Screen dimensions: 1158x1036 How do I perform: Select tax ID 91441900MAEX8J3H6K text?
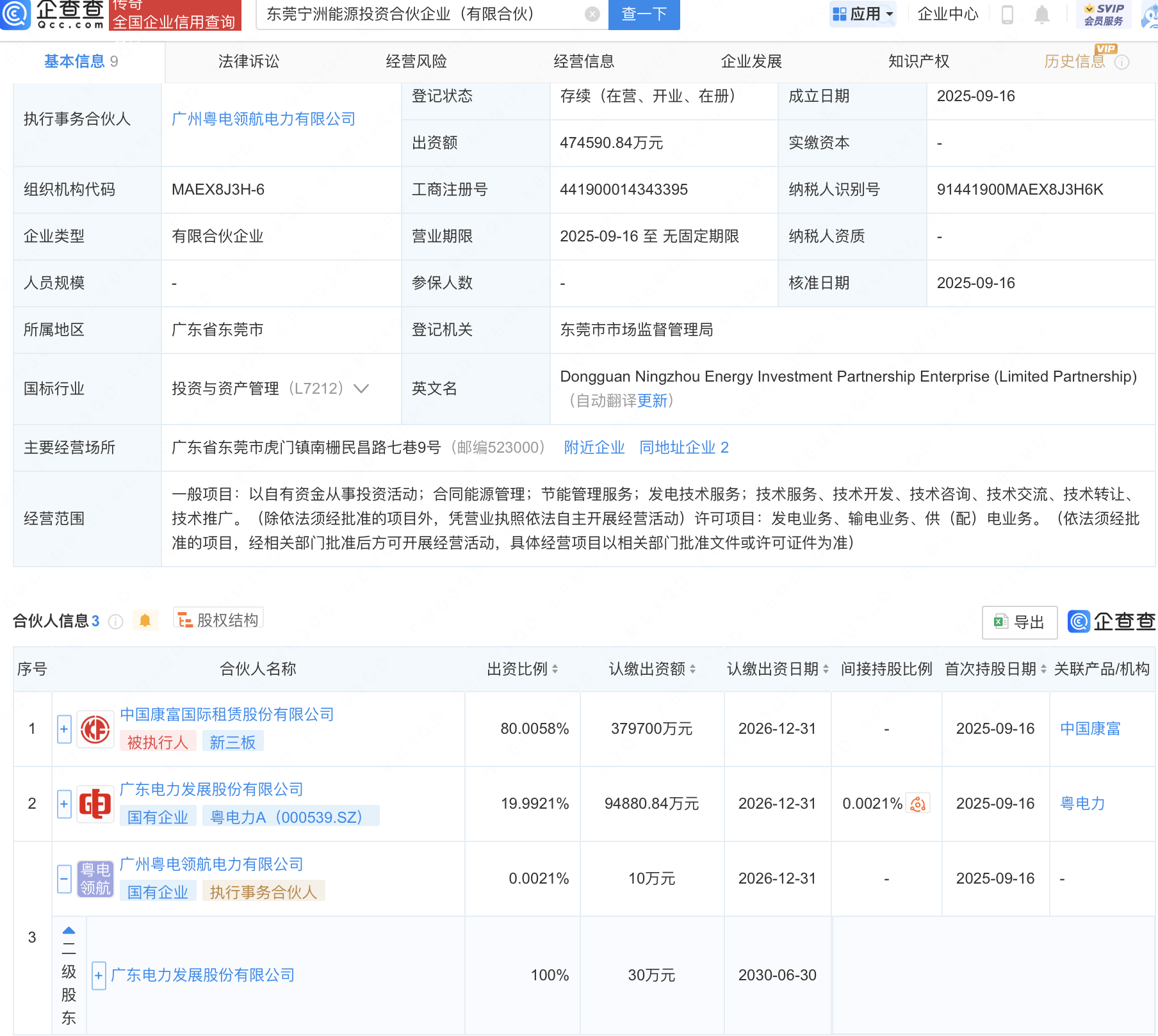[x=1020, y=190]
